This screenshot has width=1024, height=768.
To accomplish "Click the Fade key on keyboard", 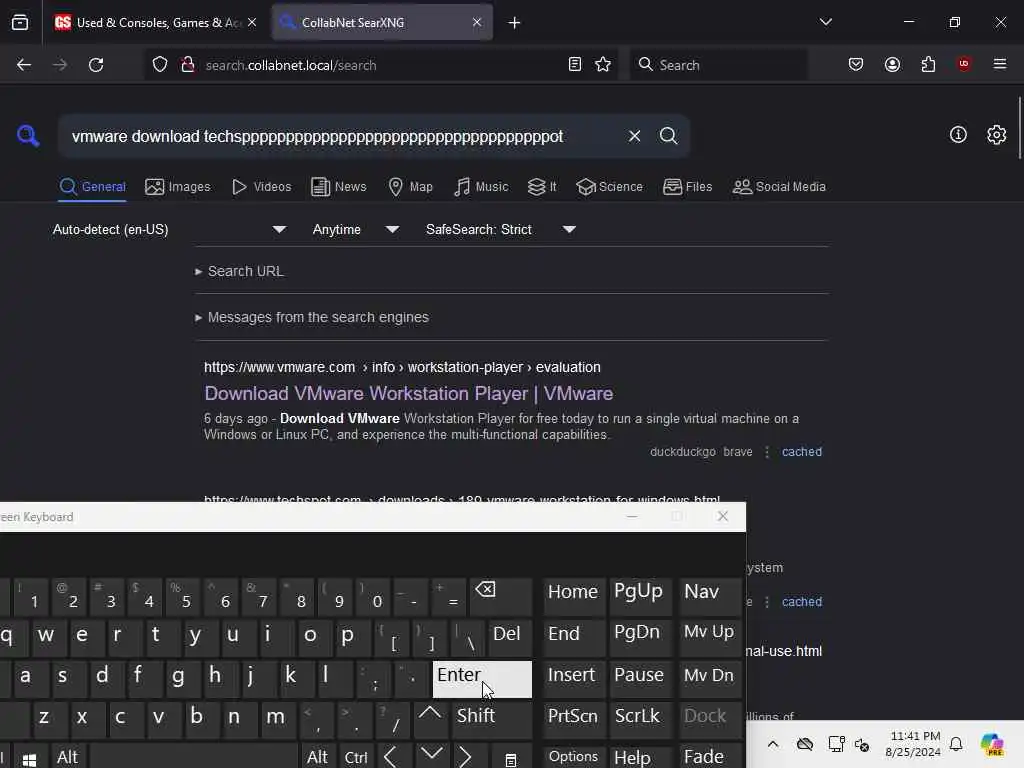I will 709,756.
